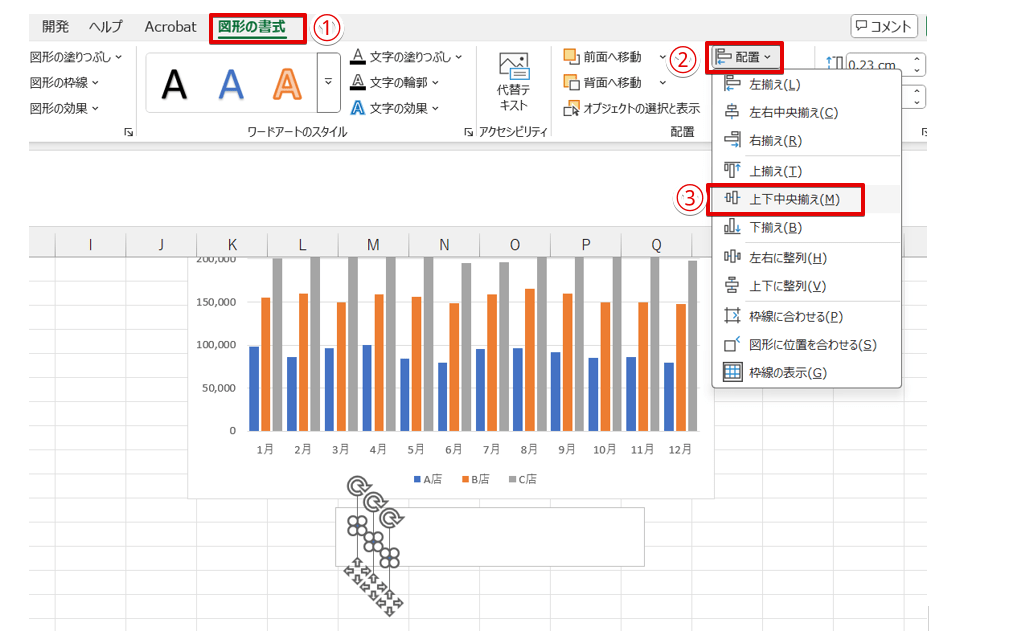Screen dimensions: 1019x641
Task: Click column header M
Action: [373, 245]
